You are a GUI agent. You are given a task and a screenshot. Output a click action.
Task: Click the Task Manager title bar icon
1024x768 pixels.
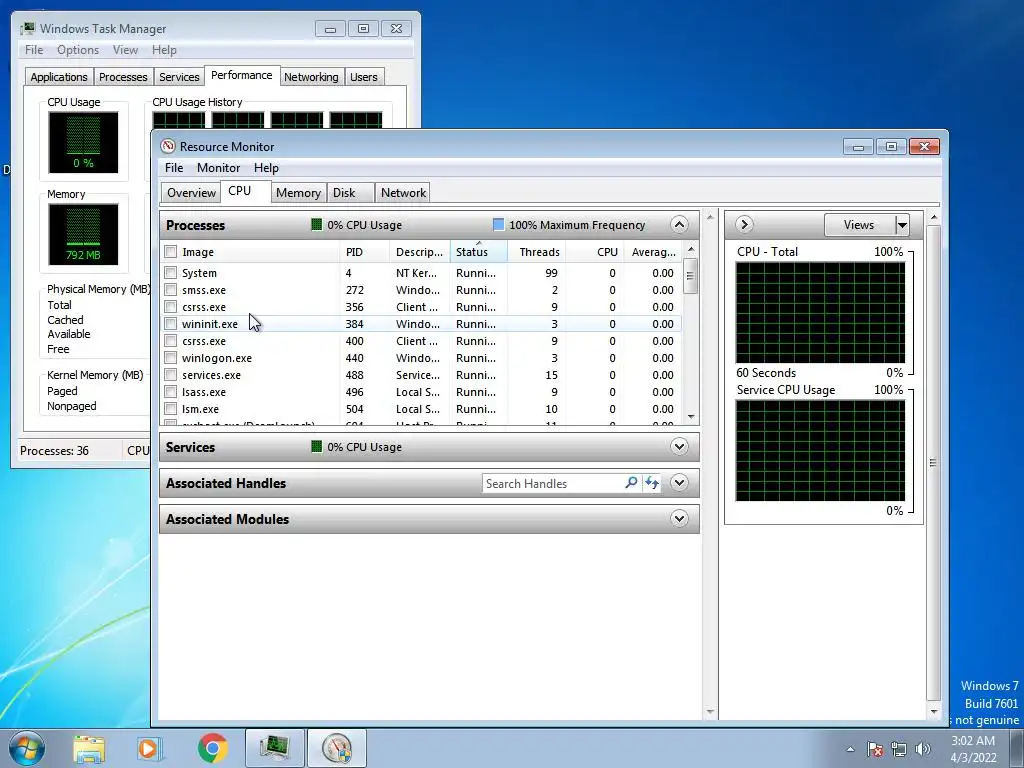point(27,28)
